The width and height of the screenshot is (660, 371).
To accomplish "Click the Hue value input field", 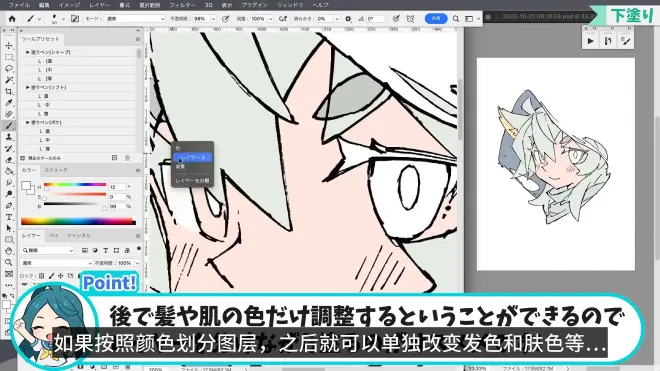I will click(x=117, y=187).
